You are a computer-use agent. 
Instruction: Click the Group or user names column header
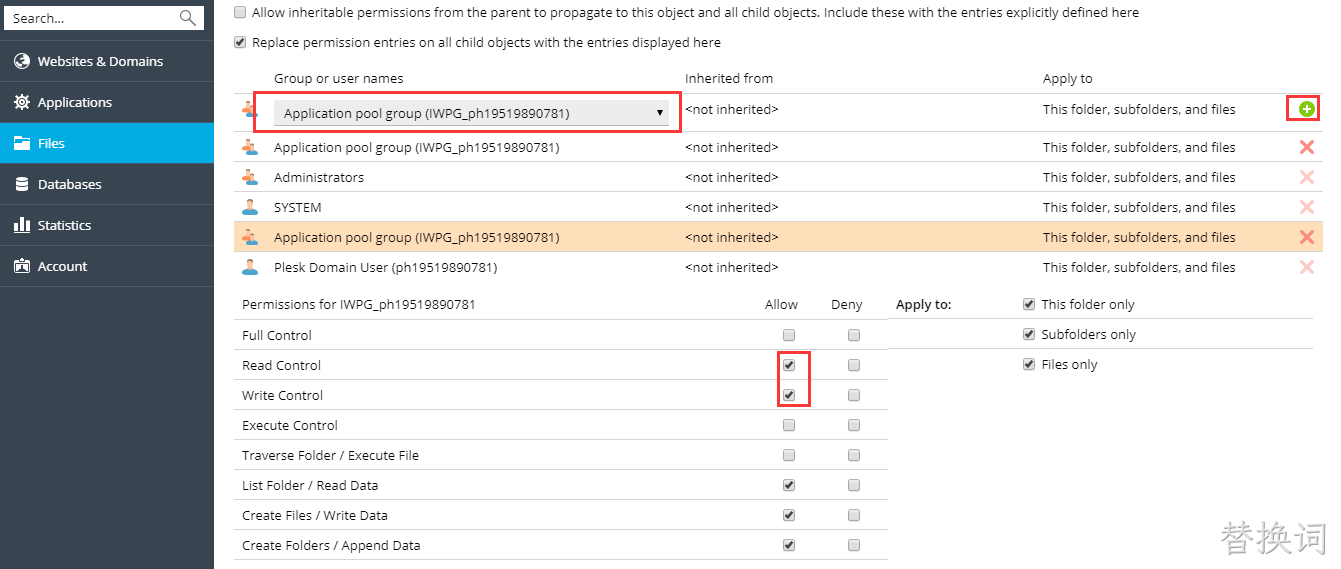click(x=339, y=78)
